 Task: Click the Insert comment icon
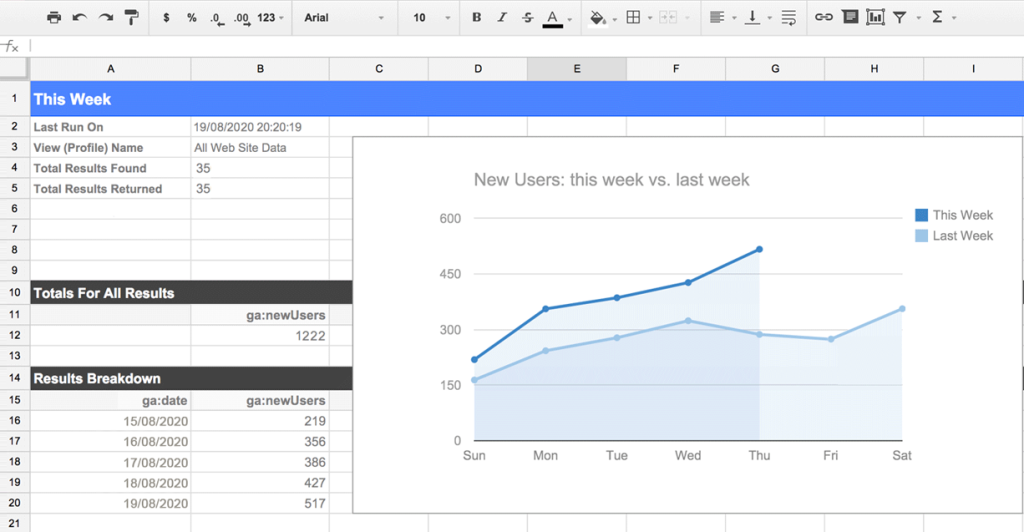click(x=849, y=18)
